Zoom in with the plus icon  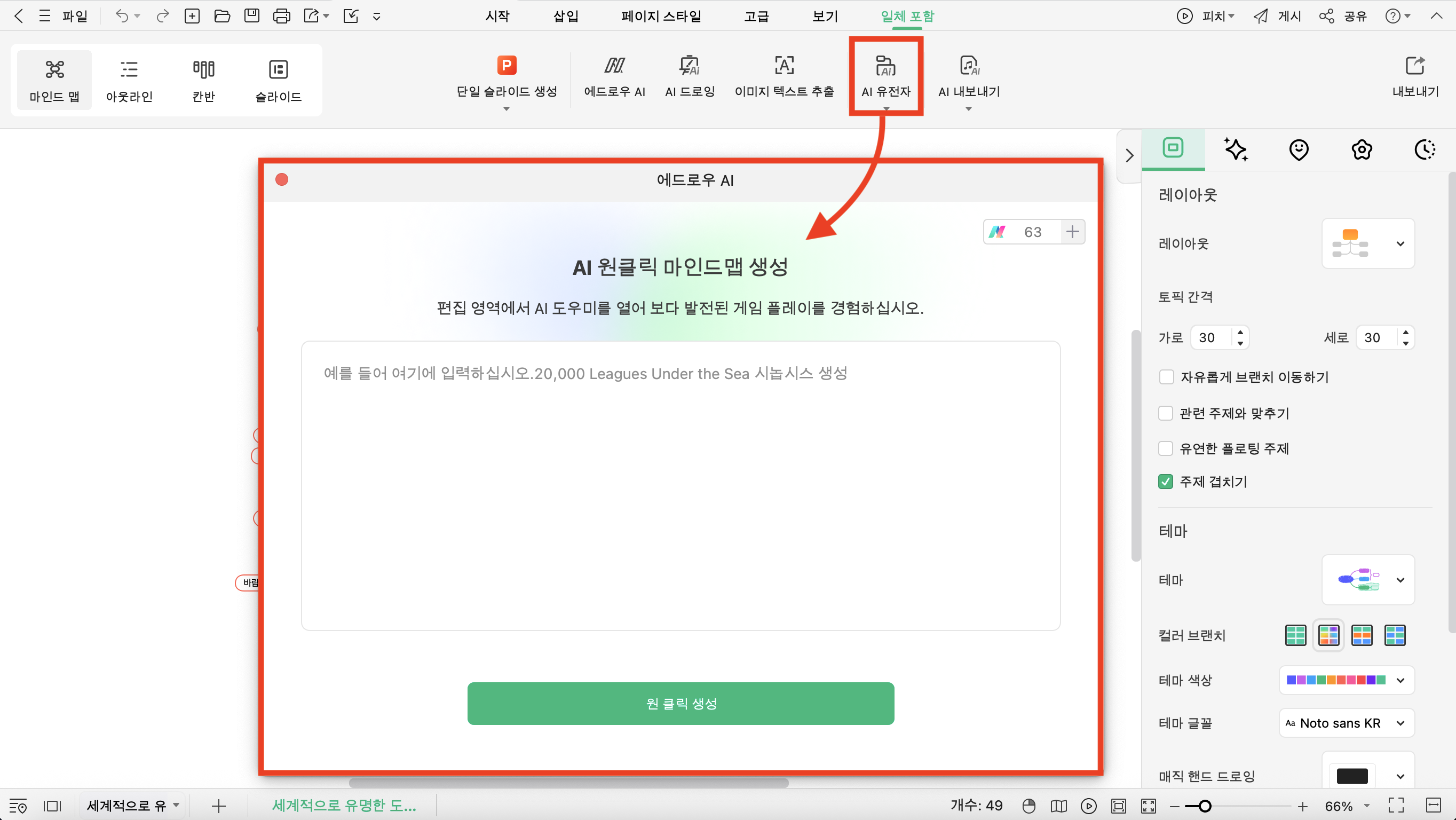[1303, 806]
